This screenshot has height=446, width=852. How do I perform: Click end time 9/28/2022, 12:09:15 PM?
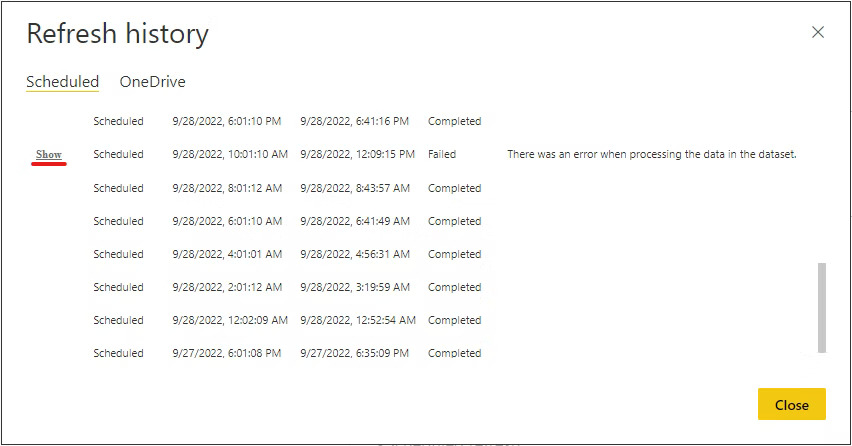coord(357,154)
